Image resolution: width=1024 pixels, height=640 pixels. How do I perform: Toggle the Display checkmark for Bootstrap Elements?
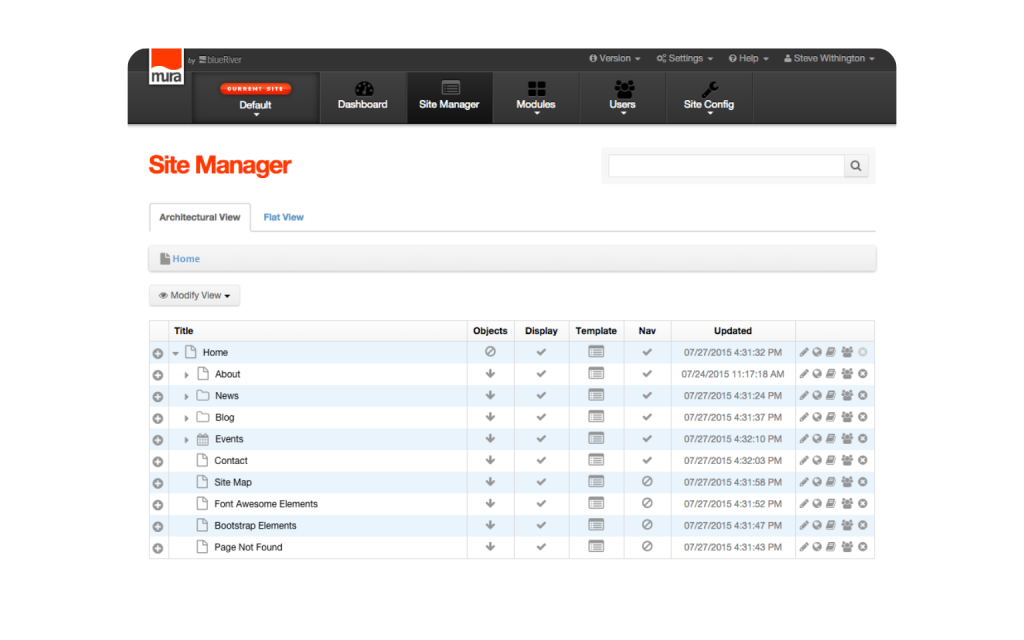[x=541, y=526]
